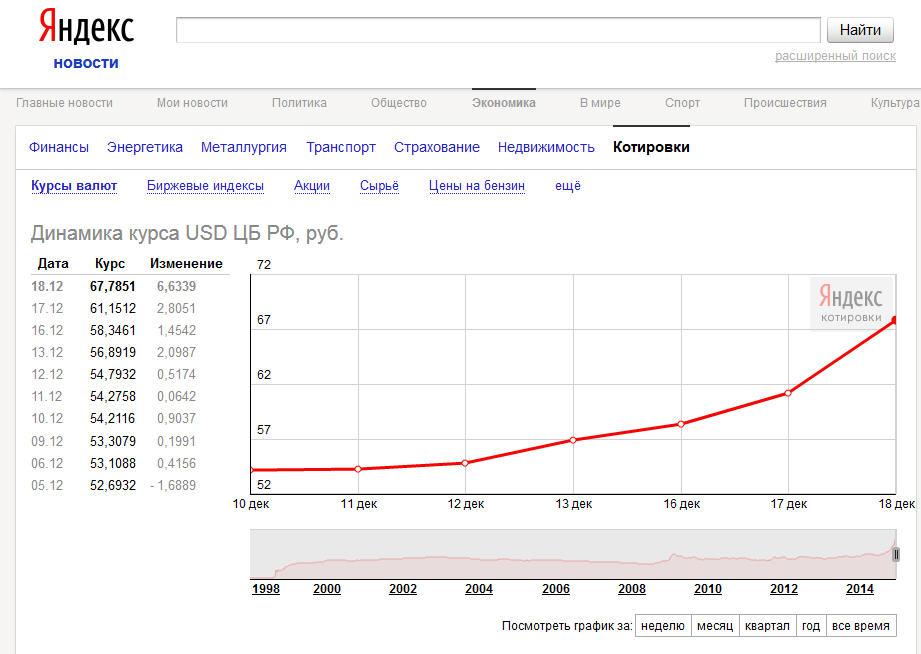Open the Спорт section
The image size is (921, 654).
[683, 103]
